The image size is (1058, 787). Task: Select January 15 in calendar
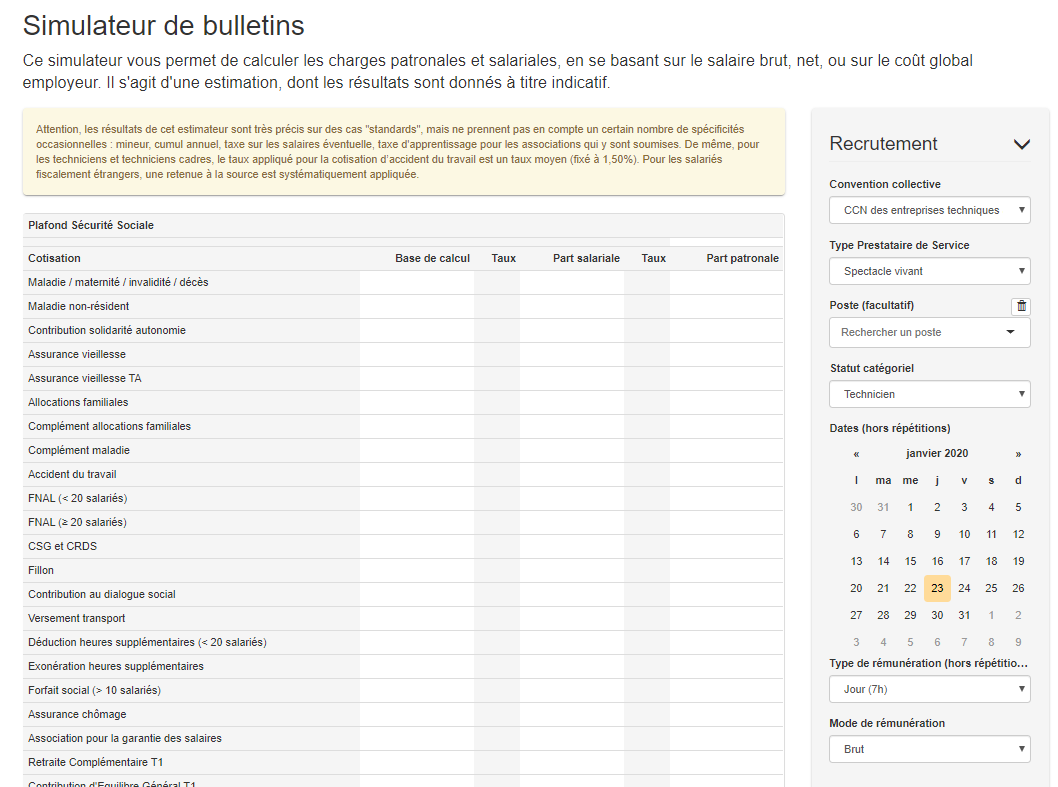pos(910,561)
